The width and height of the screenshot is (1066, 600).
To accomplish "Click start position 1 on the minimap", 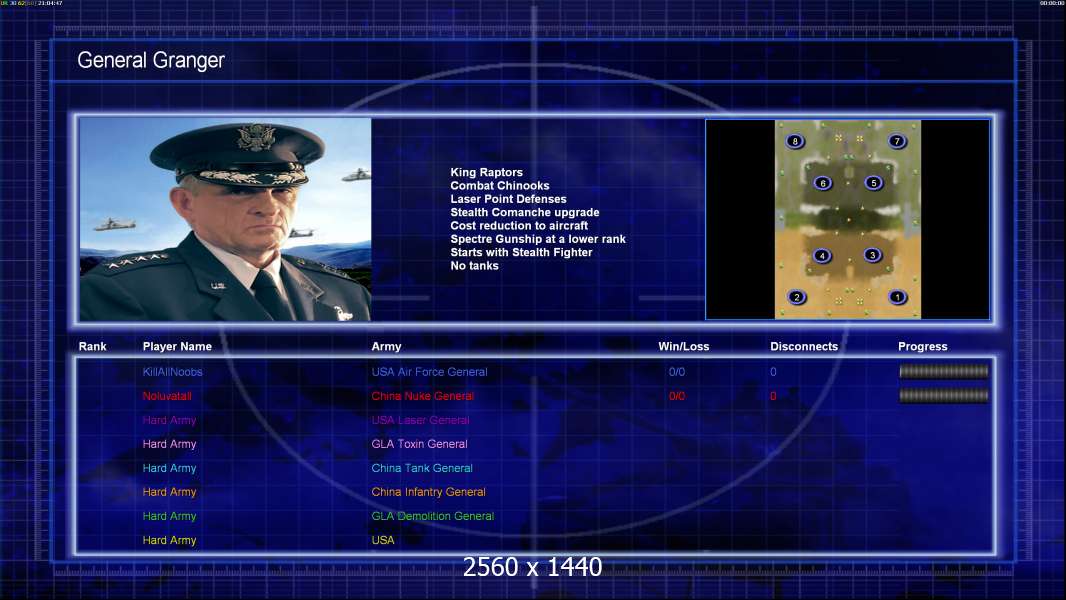I will 897,297.
